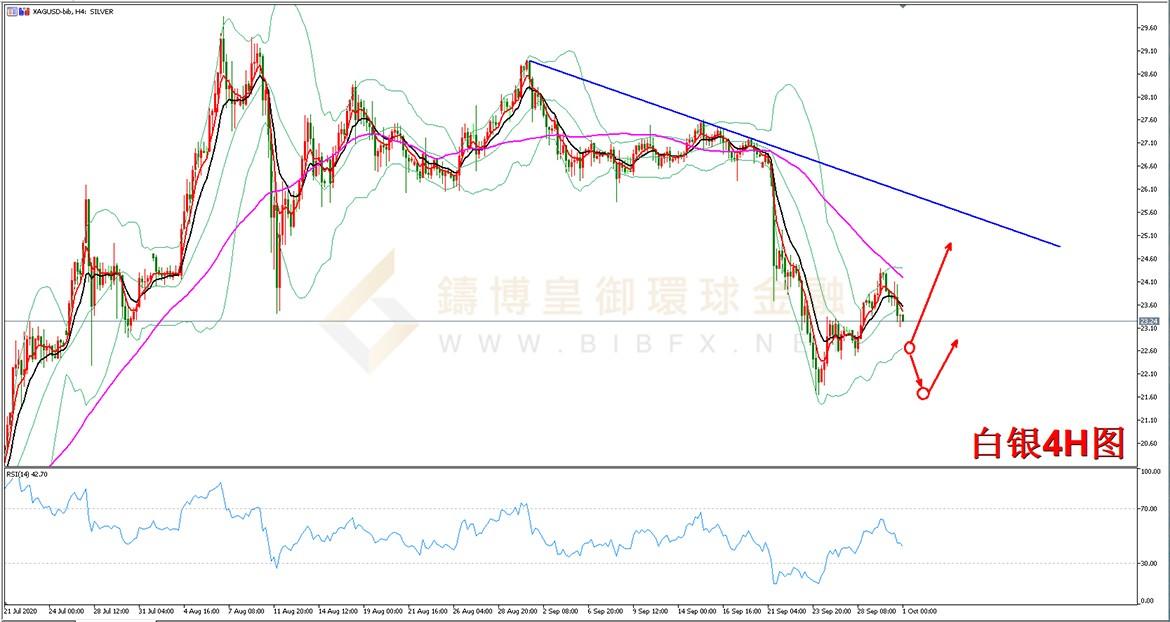Click the current price label 23.24

tap(1148, 321)
